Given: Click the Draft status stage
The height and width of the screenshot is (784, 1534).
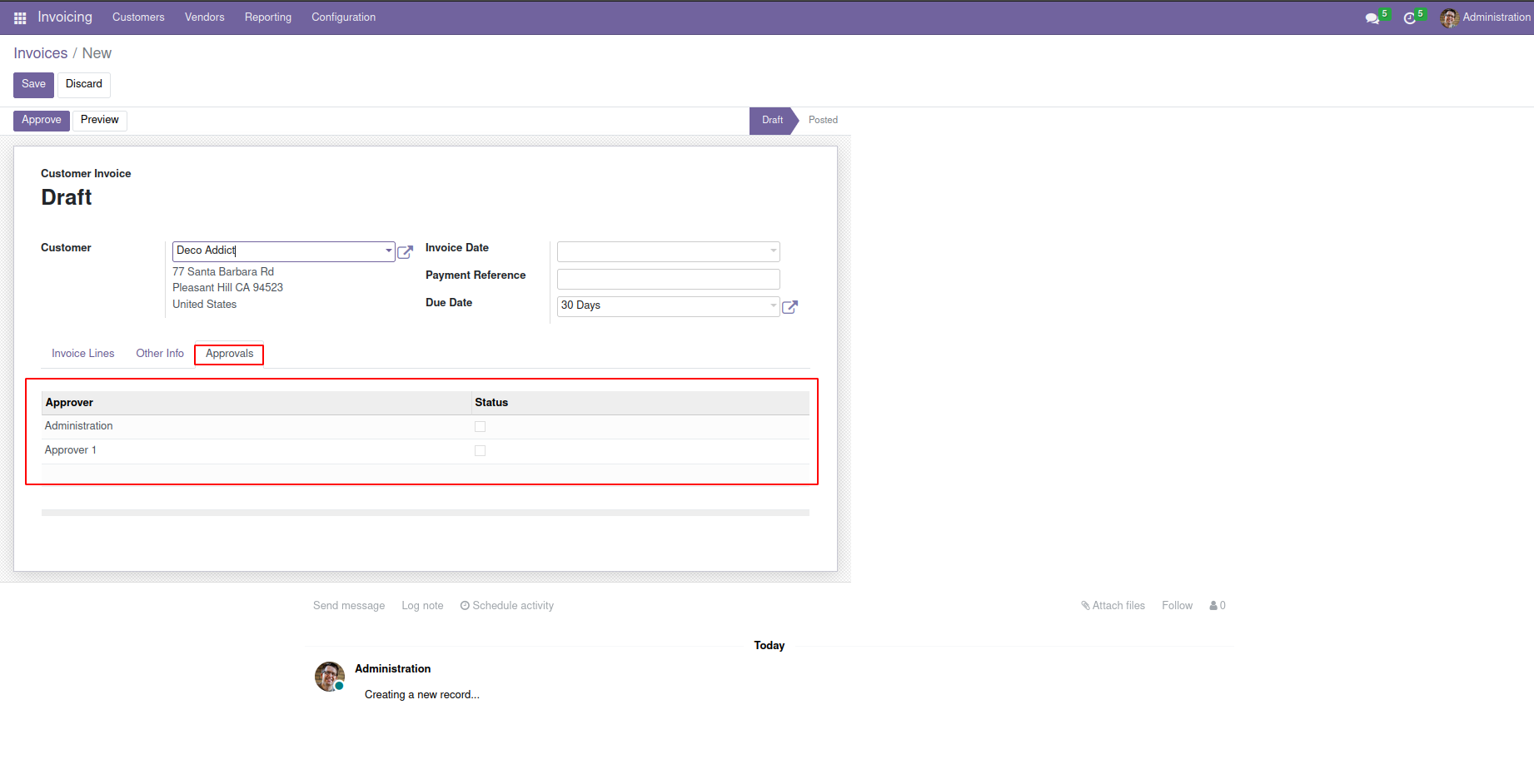Looking at the screenshot, I should [x=772, y=121].
